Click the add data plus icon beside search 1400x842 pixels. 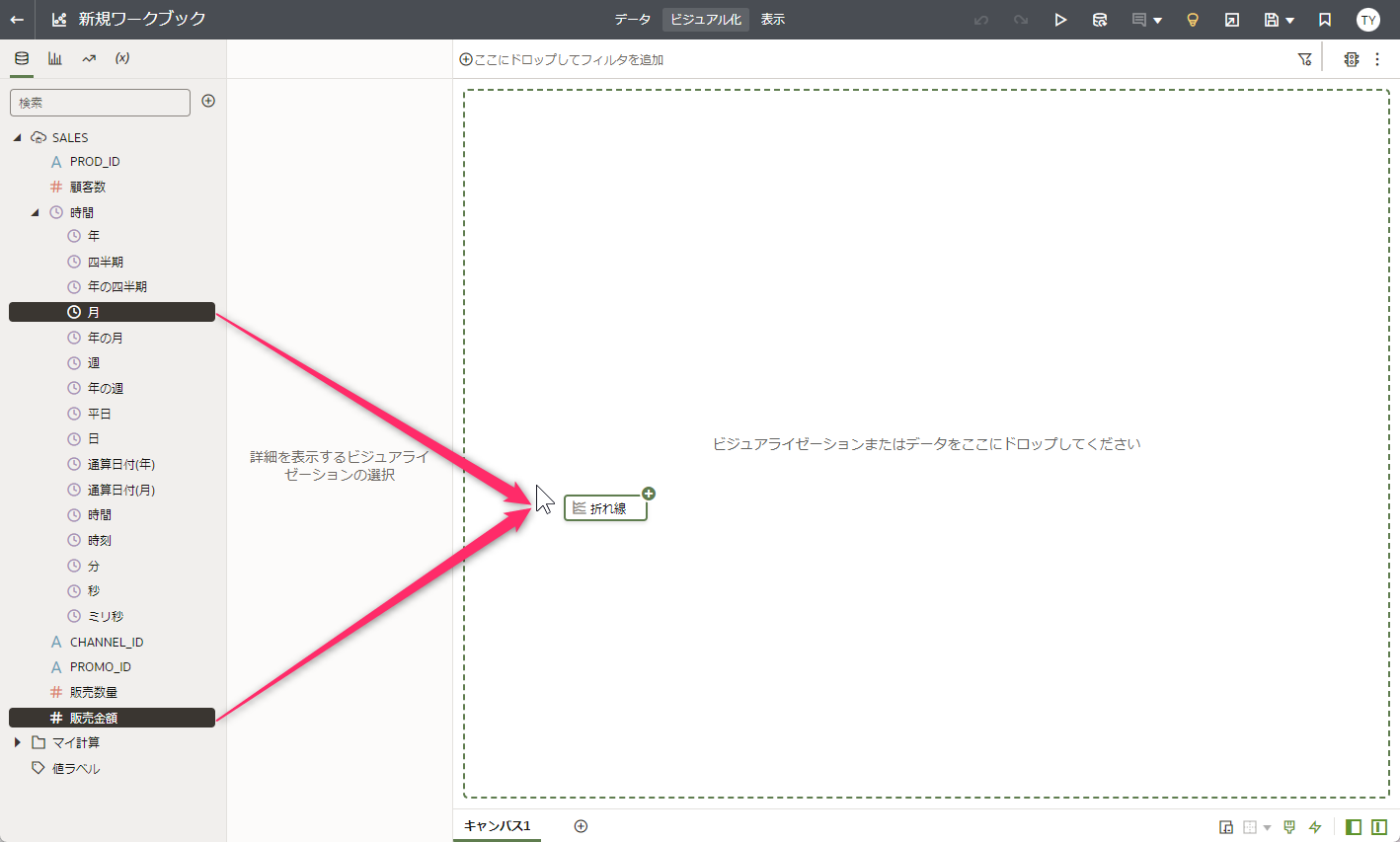coord(208,101)
